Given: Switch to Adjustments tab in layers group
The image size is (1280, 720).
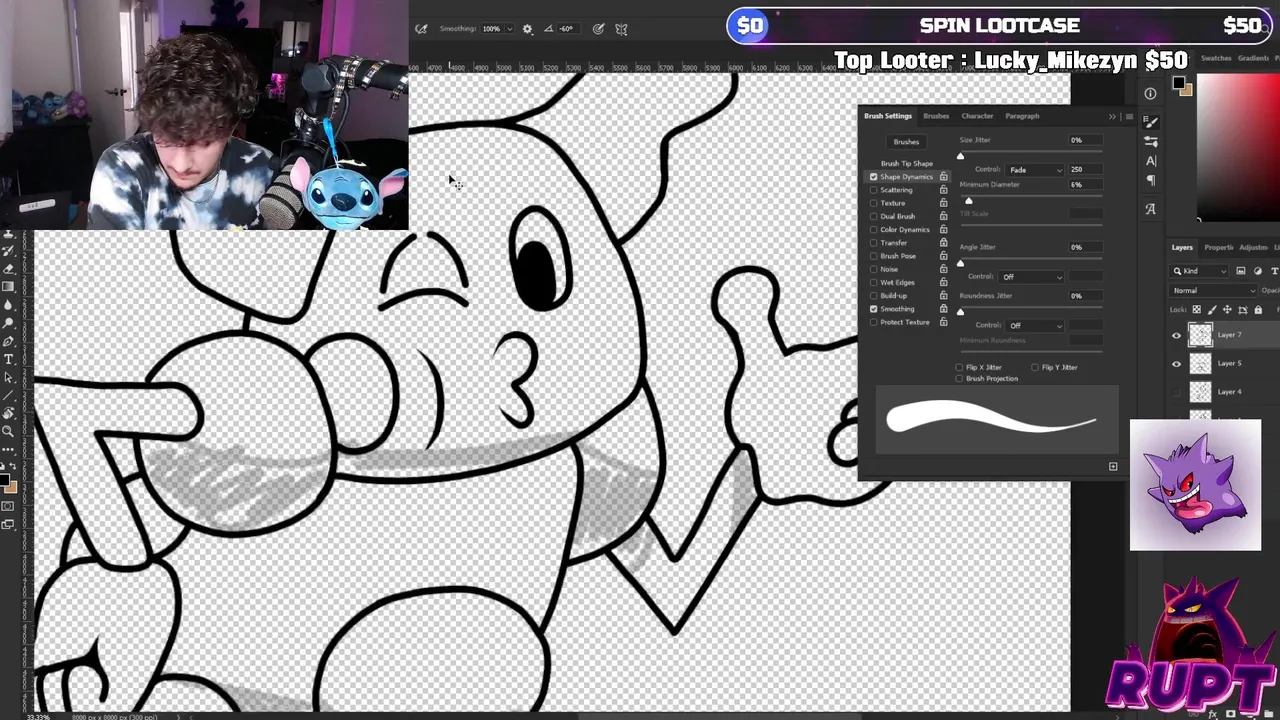Looking at the screenshot, I should [x=1253, y=247].
